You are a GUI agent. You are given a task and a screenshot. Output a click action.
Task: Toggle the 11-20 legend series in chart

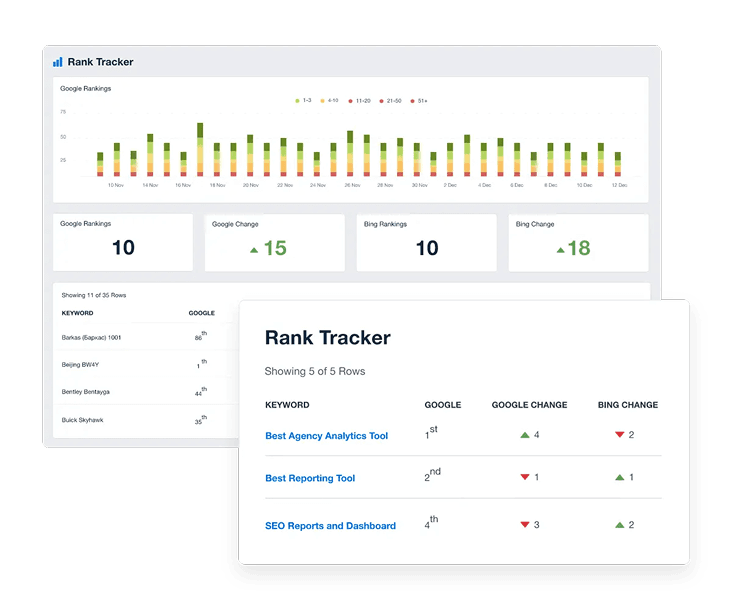359,101
